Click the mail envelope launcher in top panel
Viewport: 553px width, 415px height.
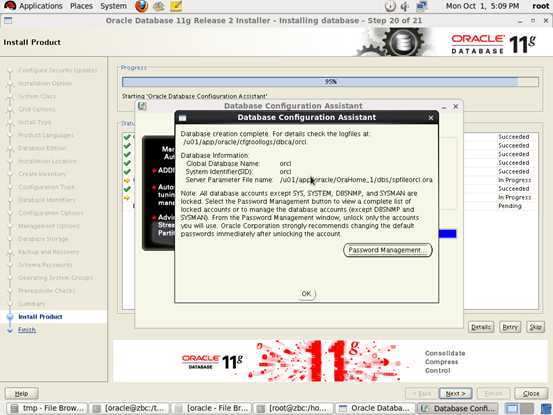pyautogui.click(x=159, y=6)
